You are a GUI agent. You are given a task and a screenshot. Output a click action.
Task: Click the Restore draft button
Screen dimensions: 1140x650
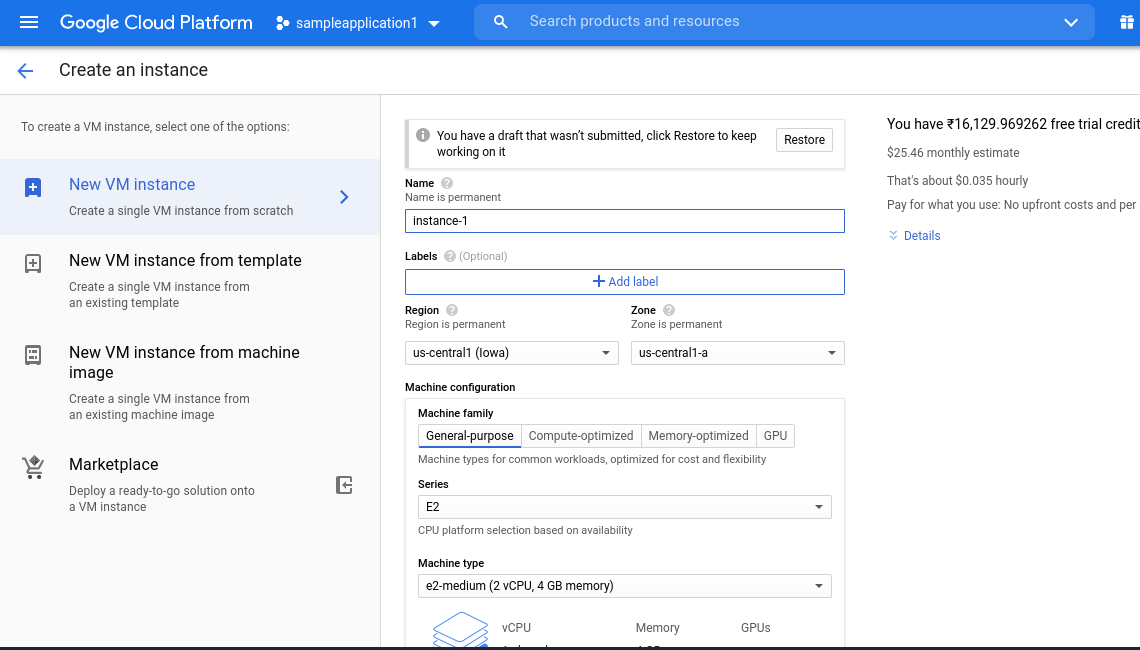point(804,140)
